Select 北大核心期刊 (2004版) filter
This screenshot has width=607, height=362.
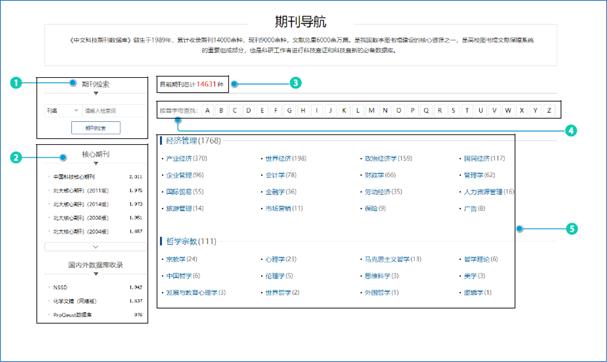81,231
